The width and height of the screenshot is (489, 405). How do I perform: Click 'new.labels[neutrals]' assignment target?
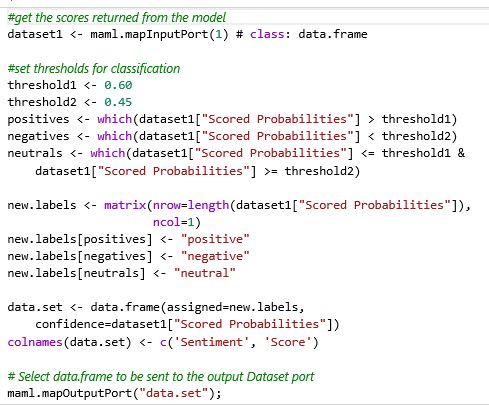tap(76, 273)
